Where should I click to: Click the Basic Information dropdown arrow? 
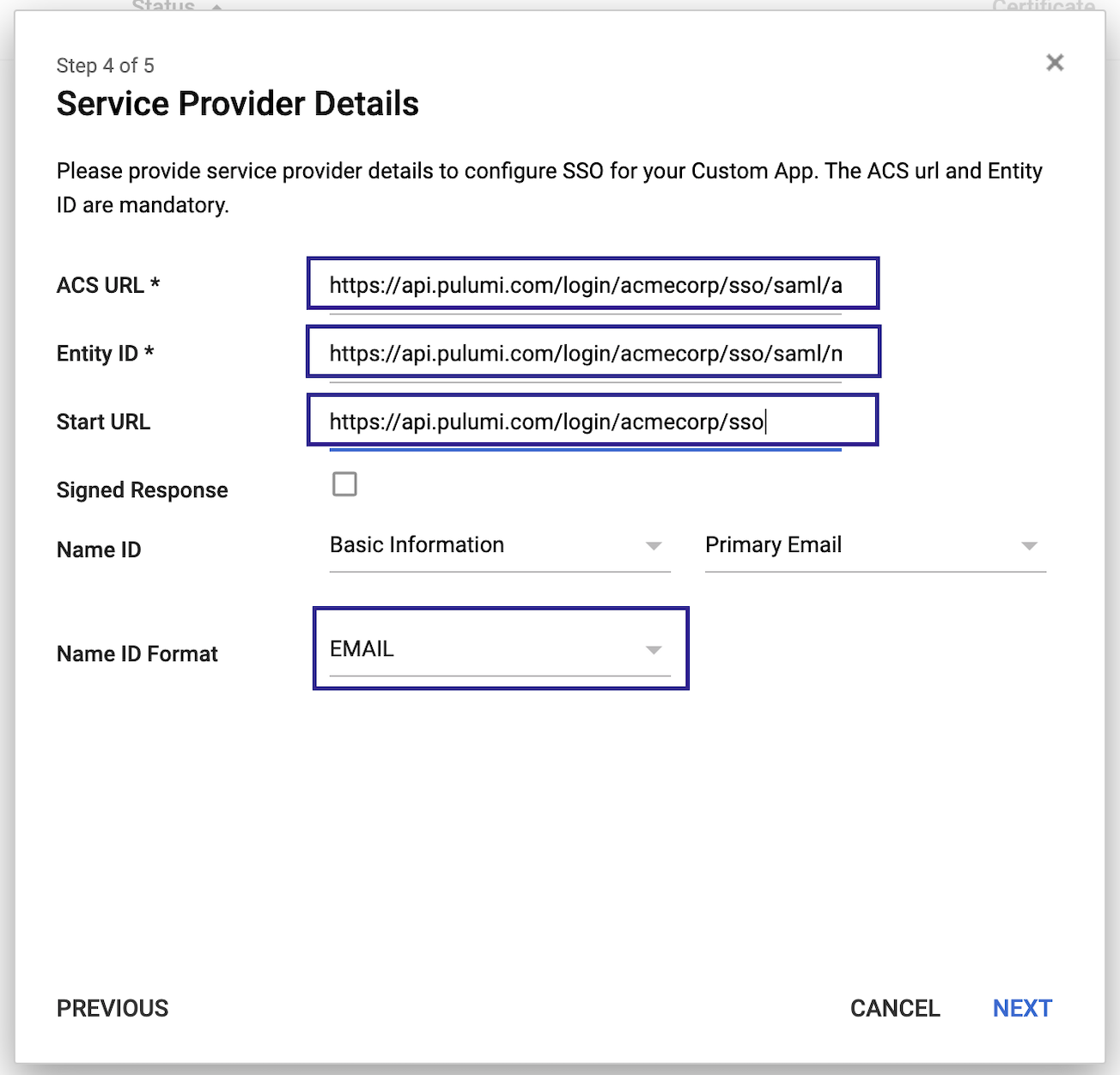[x=655, y=545]
